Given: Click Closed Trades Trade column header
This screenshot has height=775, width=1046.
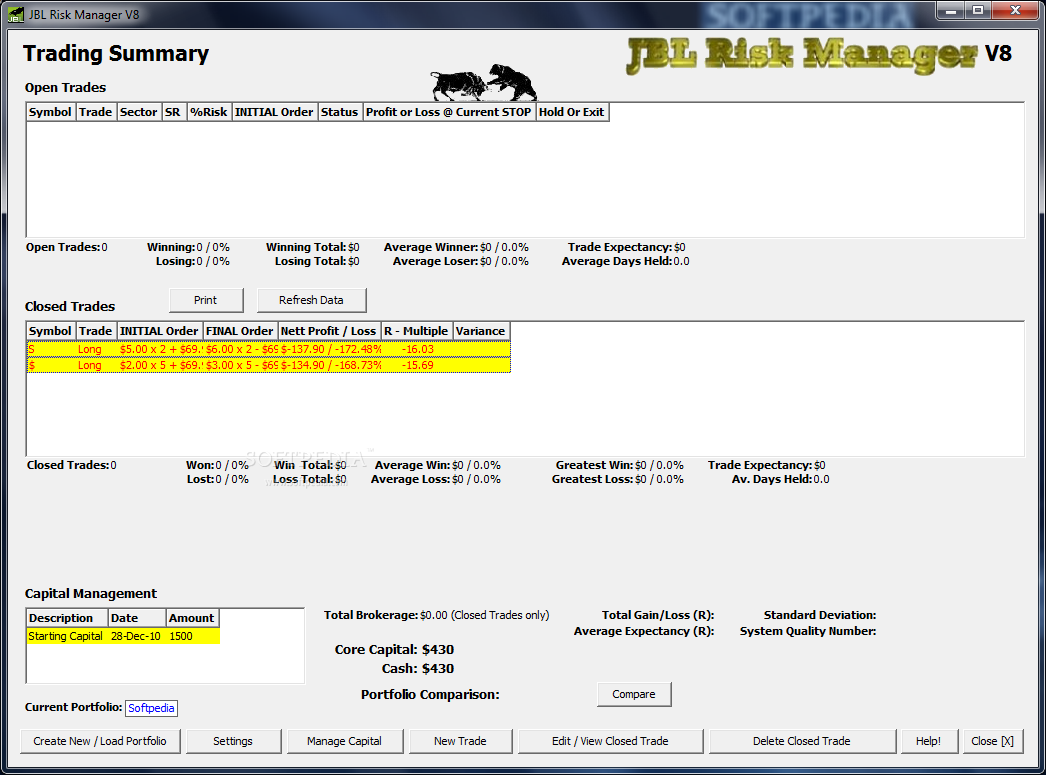Looking at the screenshot, I should click(x=96, y=331).
